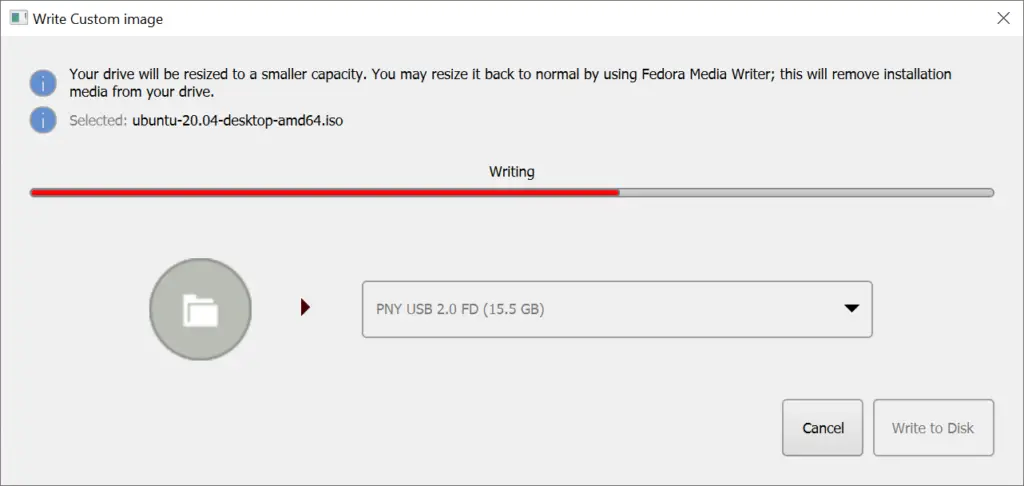Image resolution: width=1024 pixels, height=486 pixels.
Task: Cancel the writing operation
Action: [x=823, y=428]
